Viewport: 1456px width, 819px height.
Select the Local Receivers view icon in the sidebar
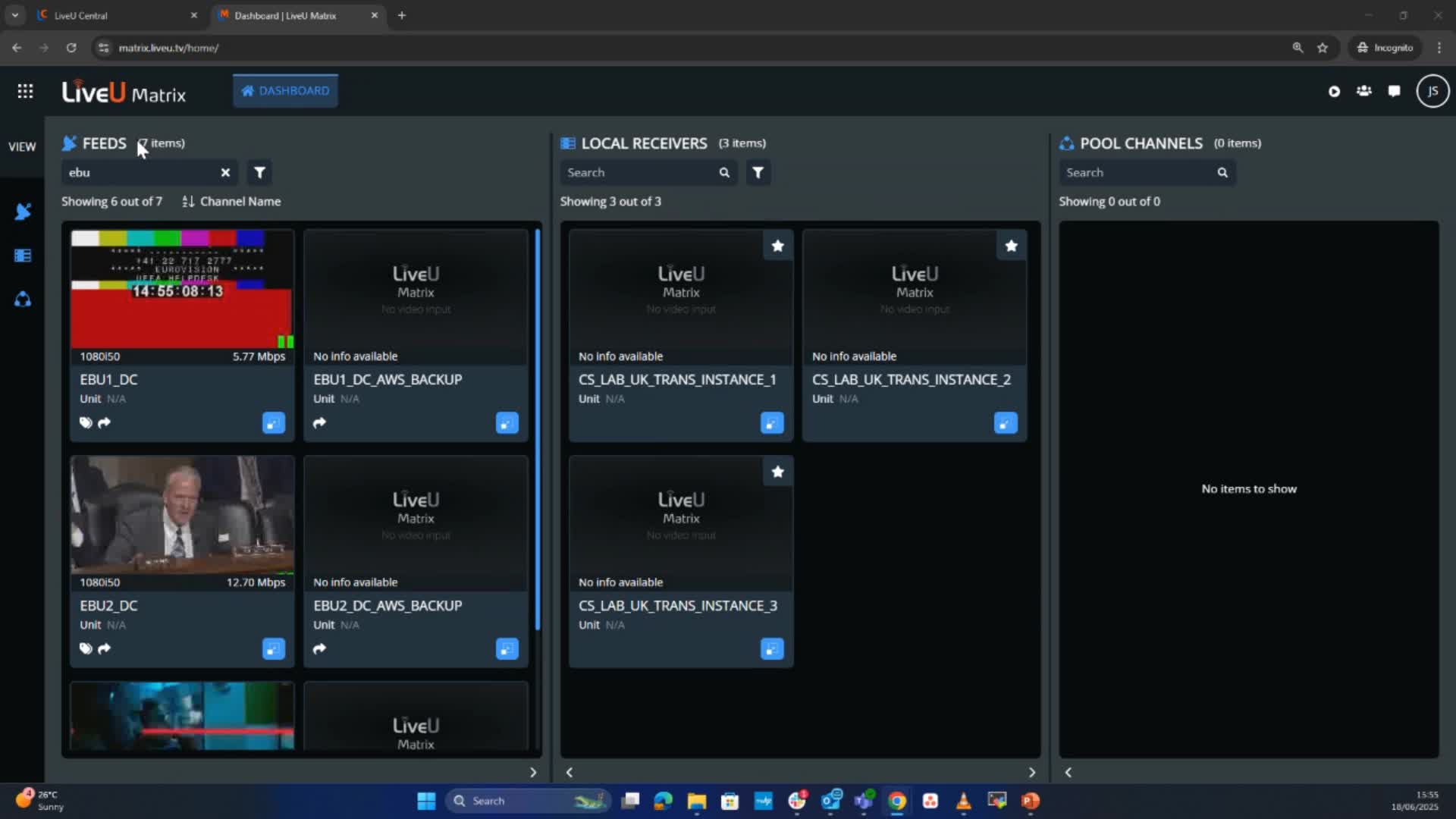click(x=23, y=256)
